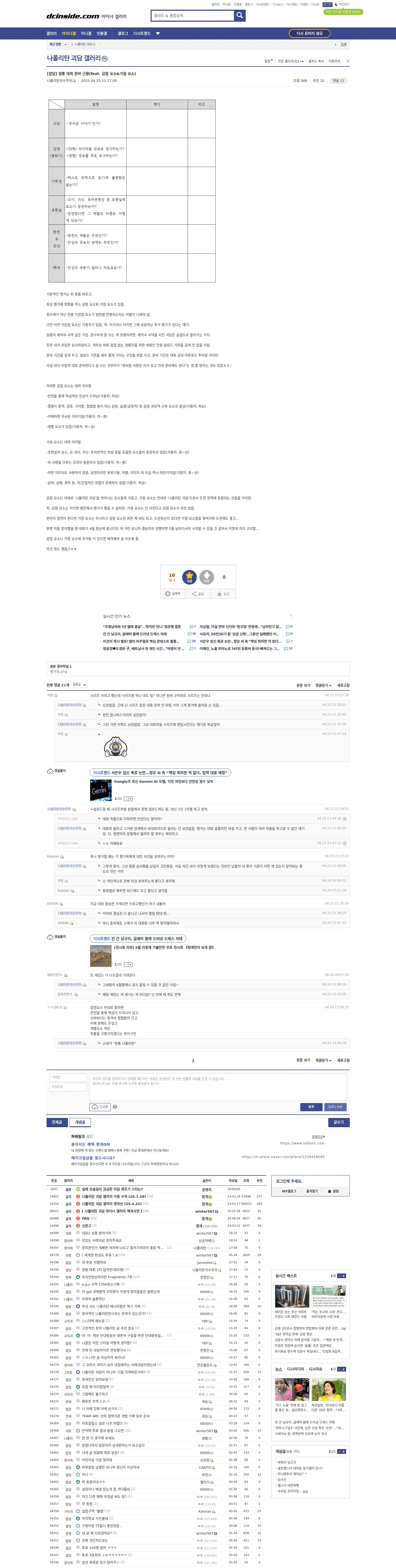The height and width of the screenshot is (1568, 396).
Task: Click the MY갤로그 button
Action: pos(289,1191)
